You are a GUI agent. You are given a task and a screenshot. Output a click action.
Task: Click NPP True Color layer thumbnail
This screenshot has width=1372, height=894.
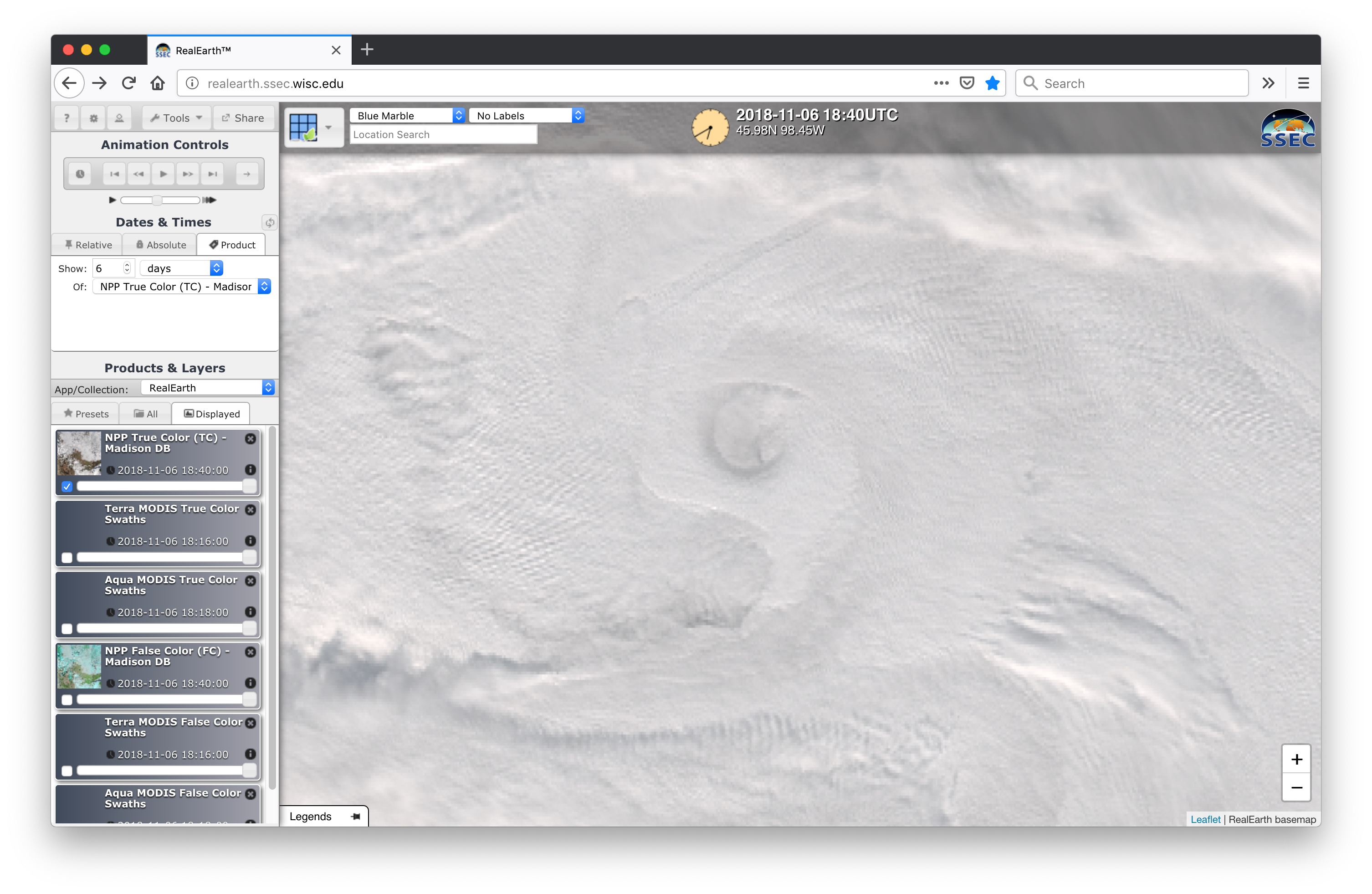pos(79,454)
